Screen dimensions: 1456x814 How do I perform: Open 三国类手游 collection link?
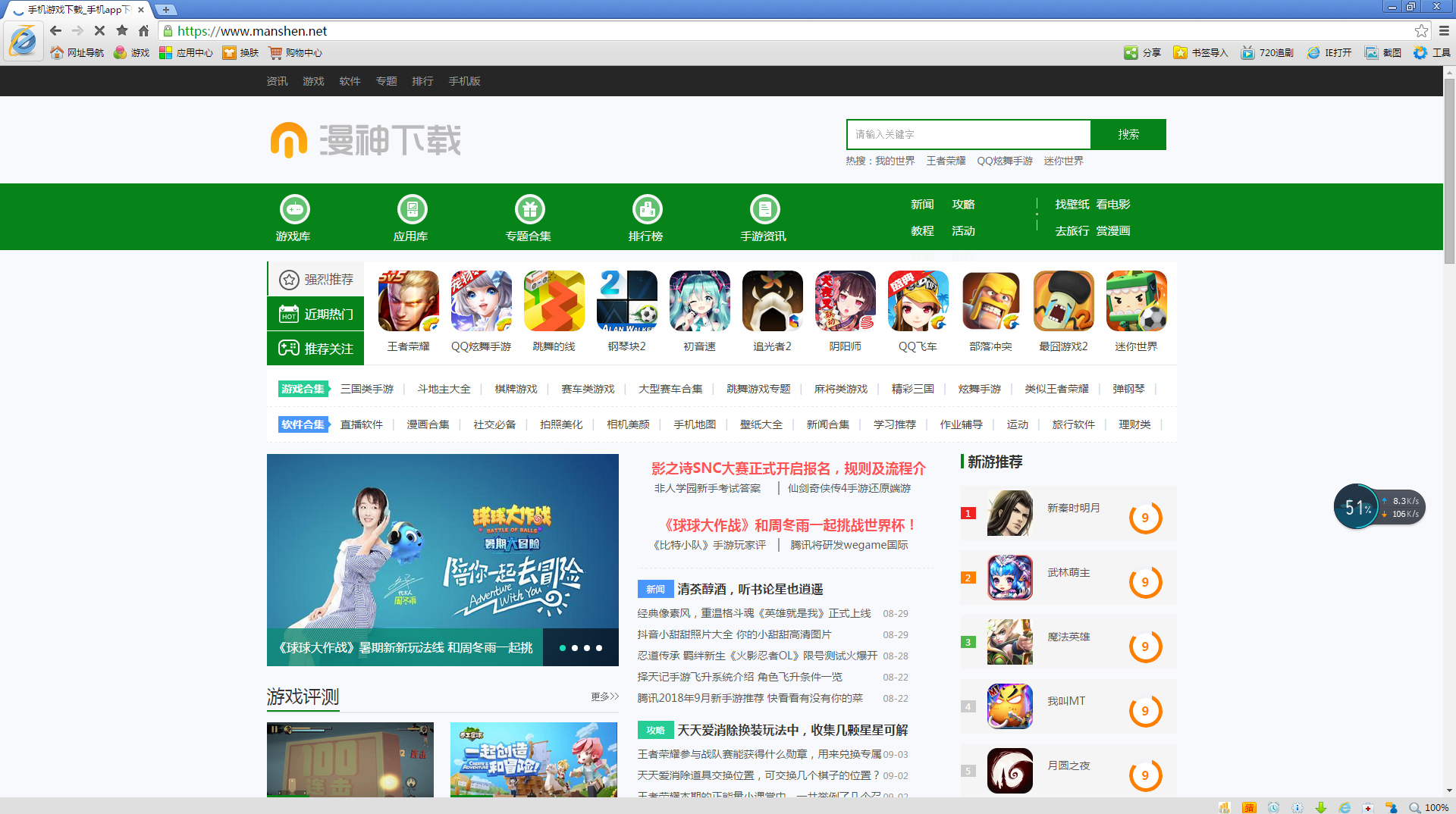pos(367,389)
